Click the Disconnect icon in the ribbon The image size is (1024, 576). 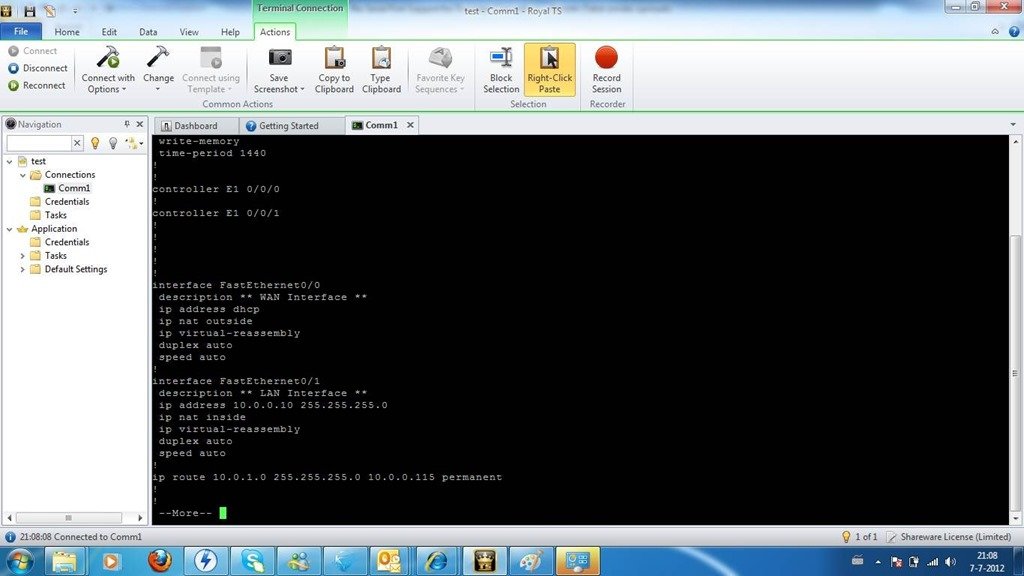coord(14,68)
